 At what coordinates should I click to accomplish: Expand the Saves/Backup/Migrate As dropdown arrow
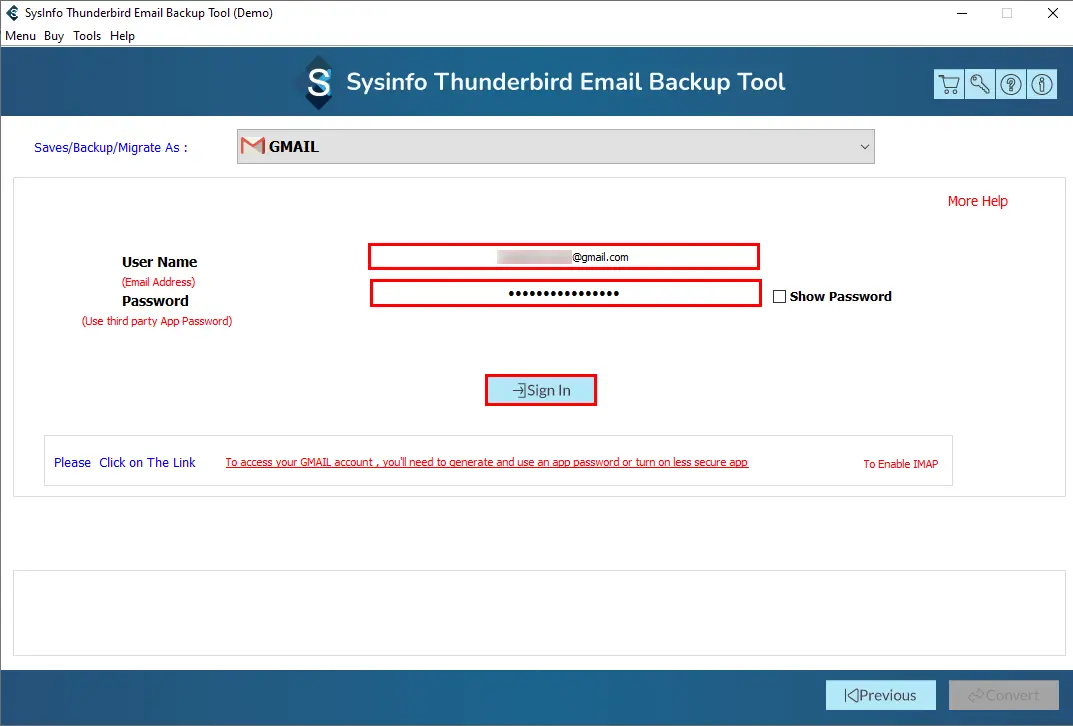point(864,147)
